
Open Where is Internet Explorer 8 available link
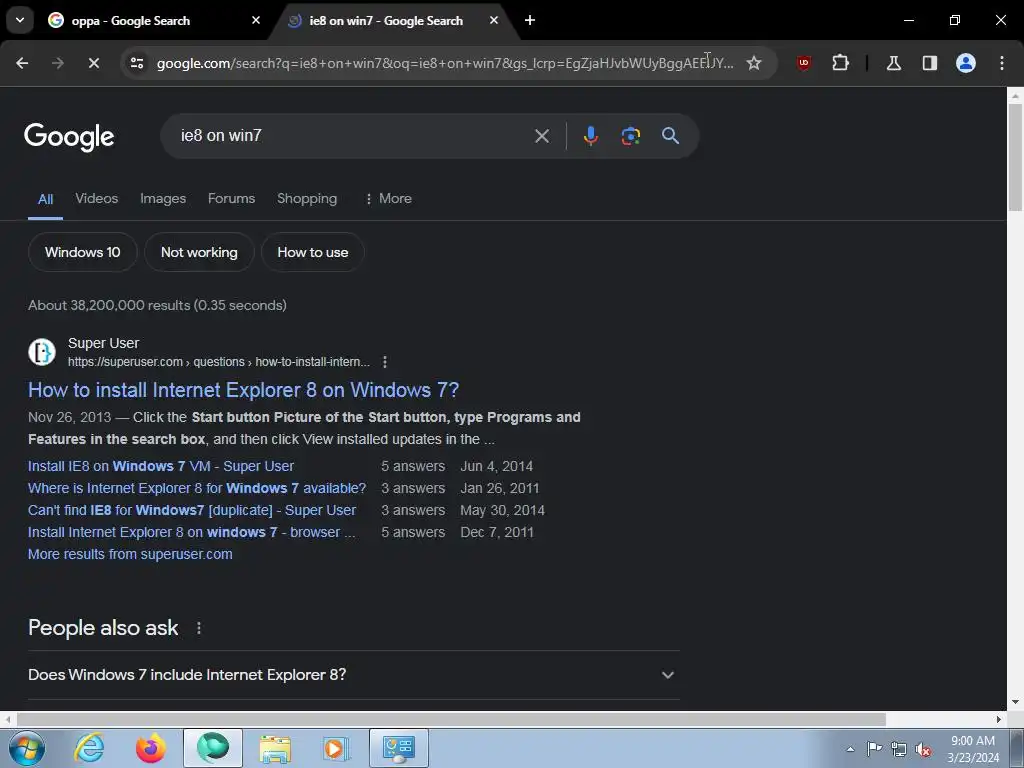(197, 488)
